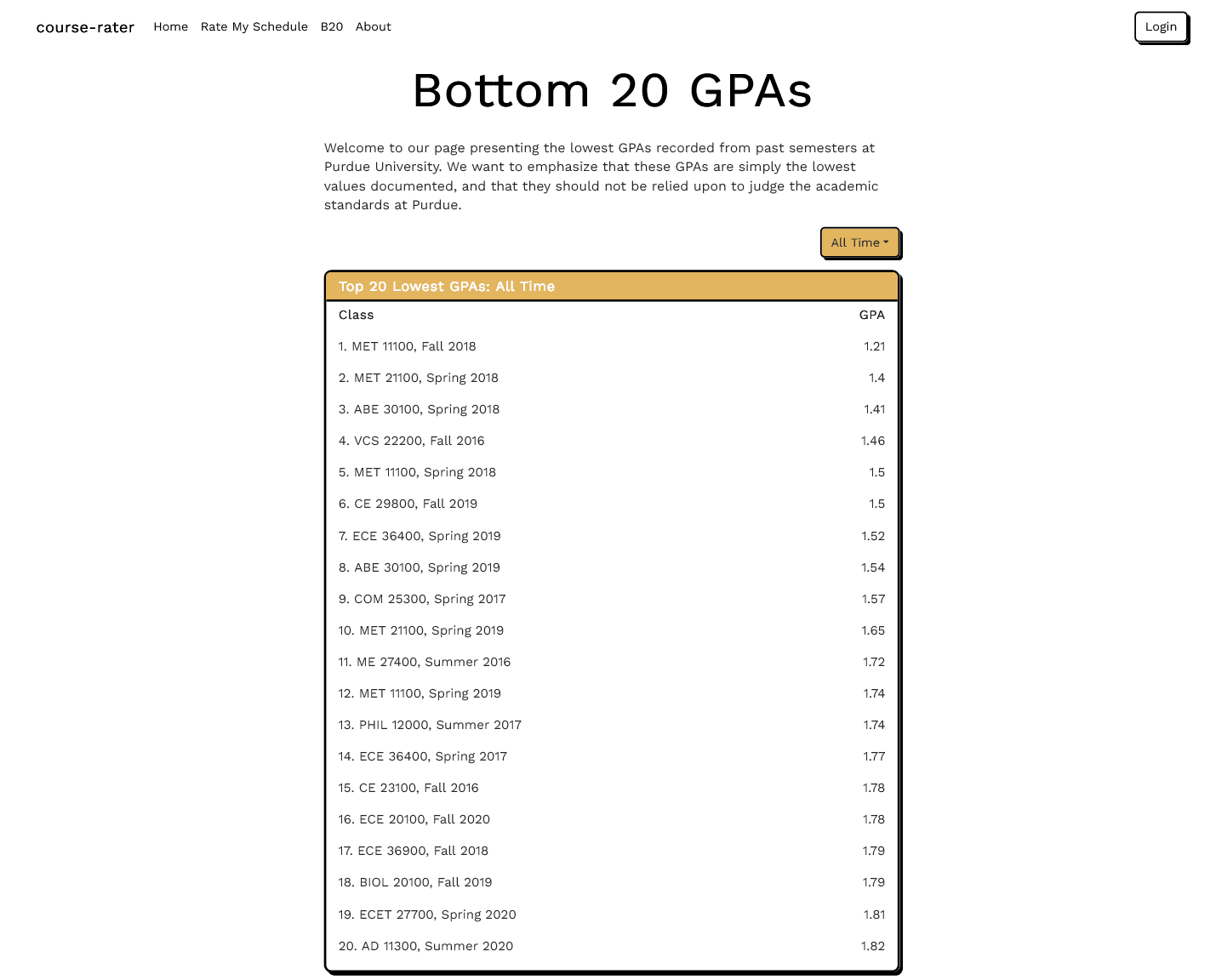
Task: Click the Login button
Action: (1161, 26)
